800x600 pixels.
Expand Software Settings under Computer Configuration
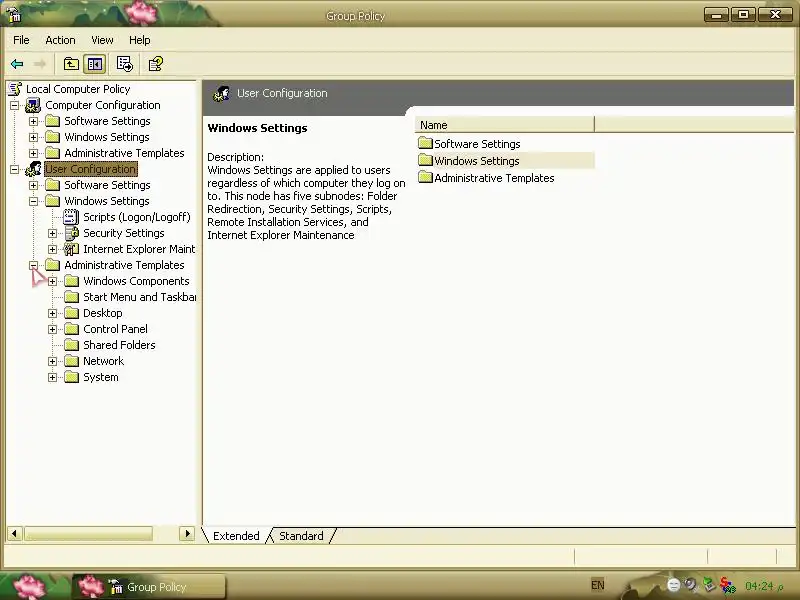pos(33,121)
